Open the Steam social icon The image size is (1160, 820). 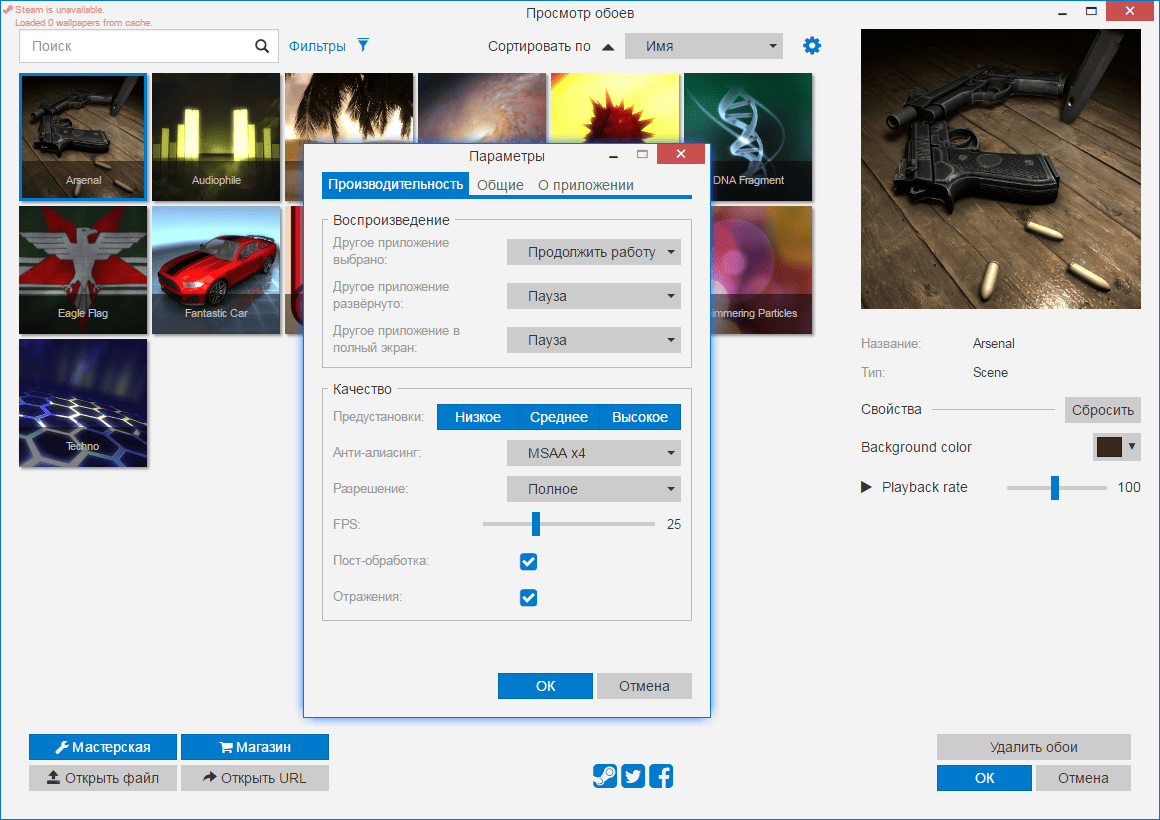[x=604, y=776]
